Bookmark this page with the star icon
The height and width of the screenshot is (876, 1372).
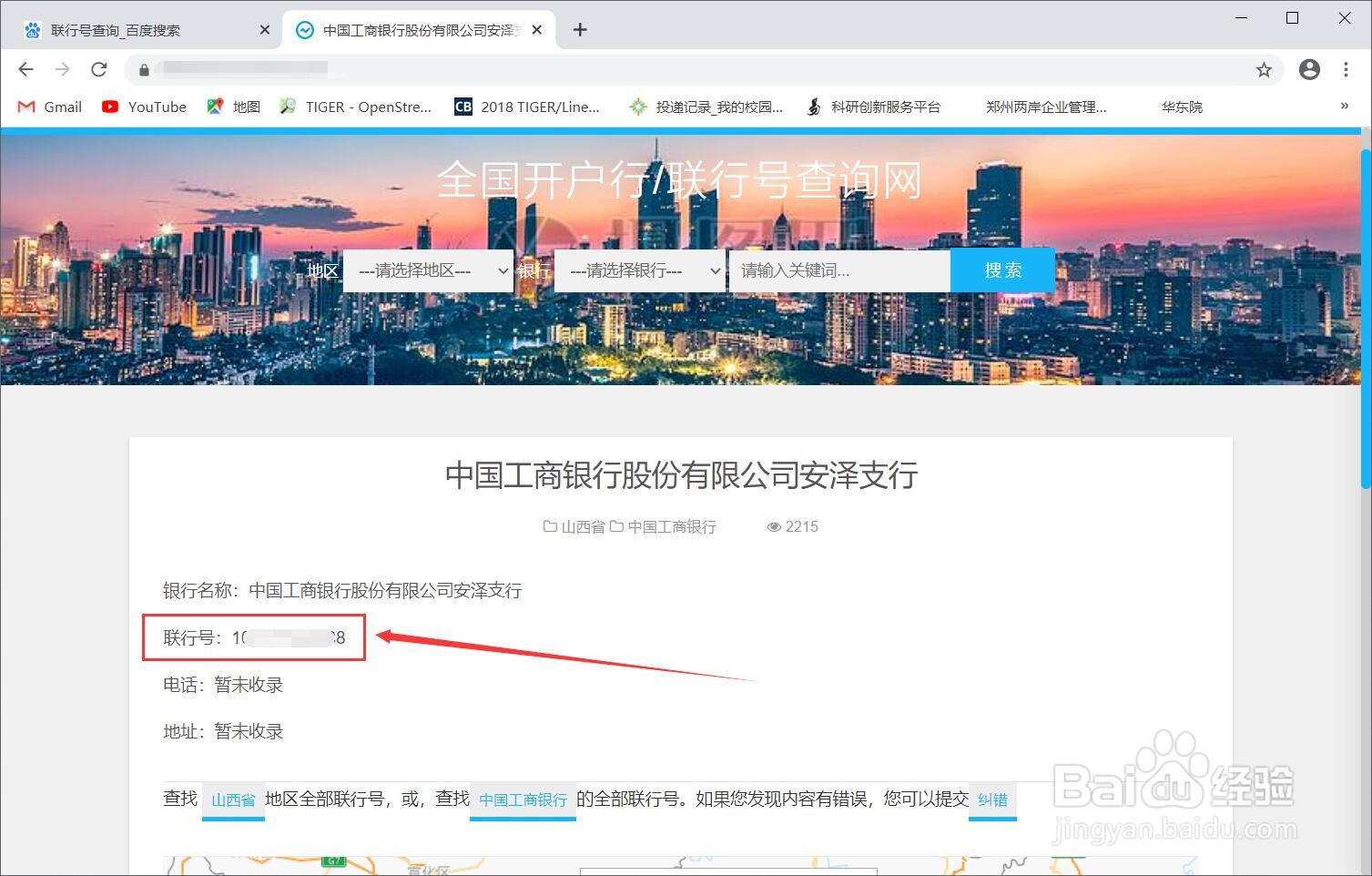[1264, 69]
